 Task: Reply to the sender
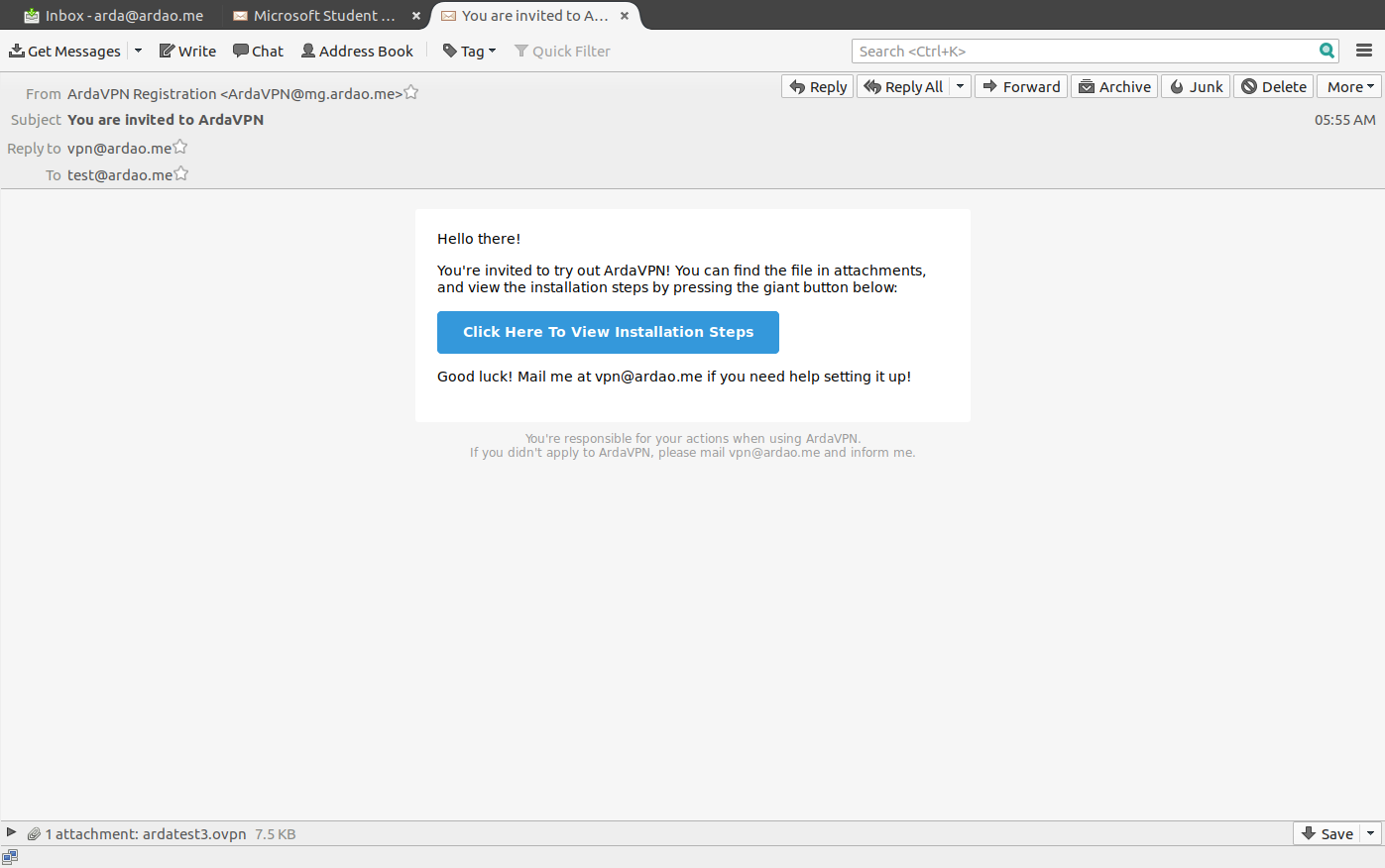point(818,86)
